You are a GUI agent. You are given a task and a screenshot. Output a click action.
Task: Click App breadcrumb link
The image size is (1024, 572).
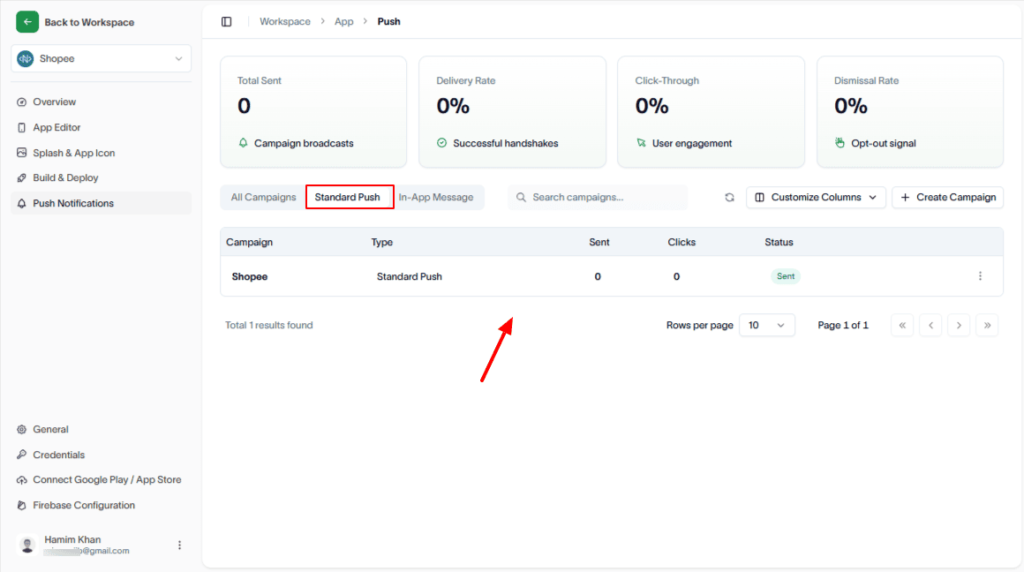point(344,22)
